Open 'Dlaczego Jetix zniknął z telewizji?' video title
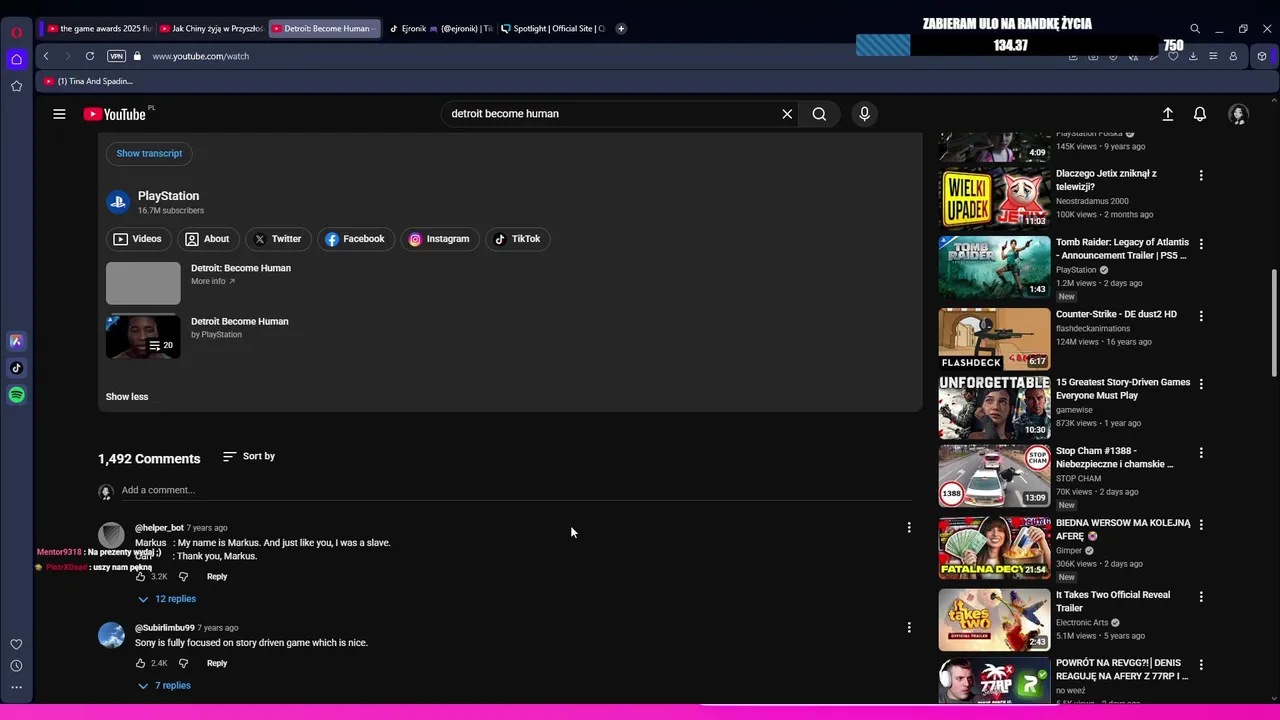 click(x=1106, y=180)
